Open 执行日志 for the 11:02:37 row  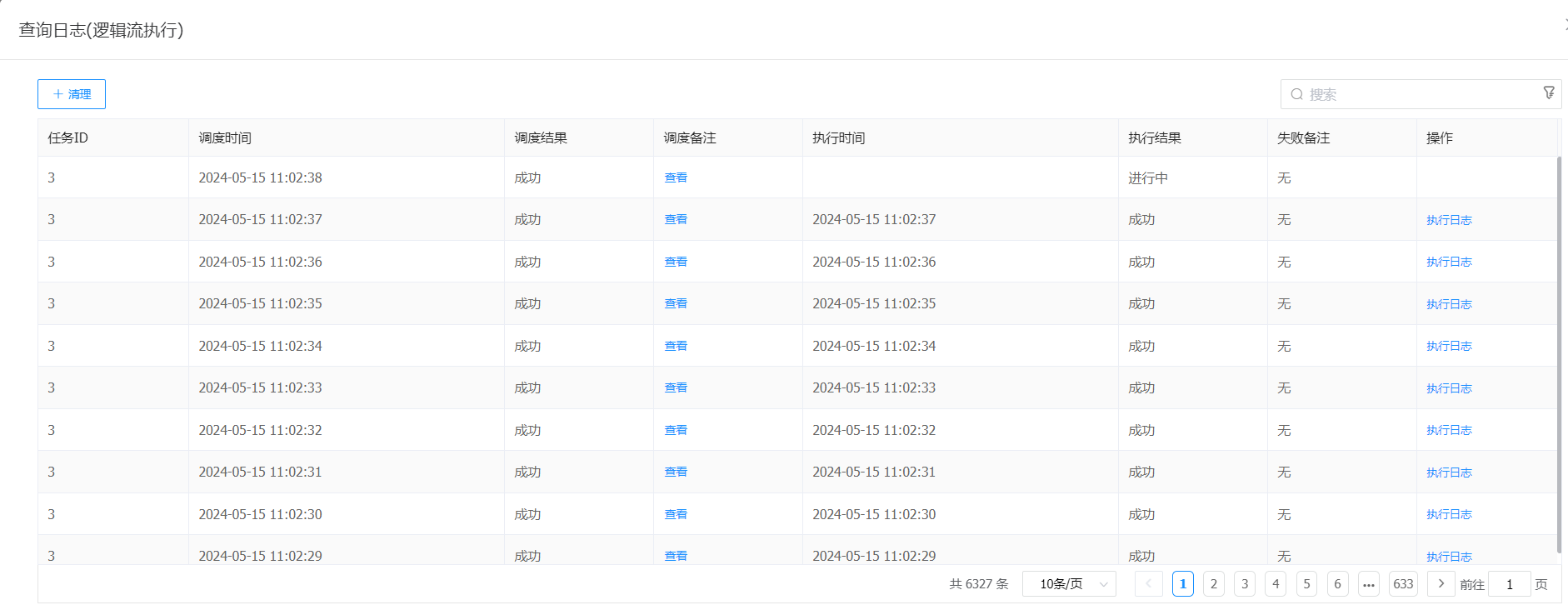click(1449, 220)
